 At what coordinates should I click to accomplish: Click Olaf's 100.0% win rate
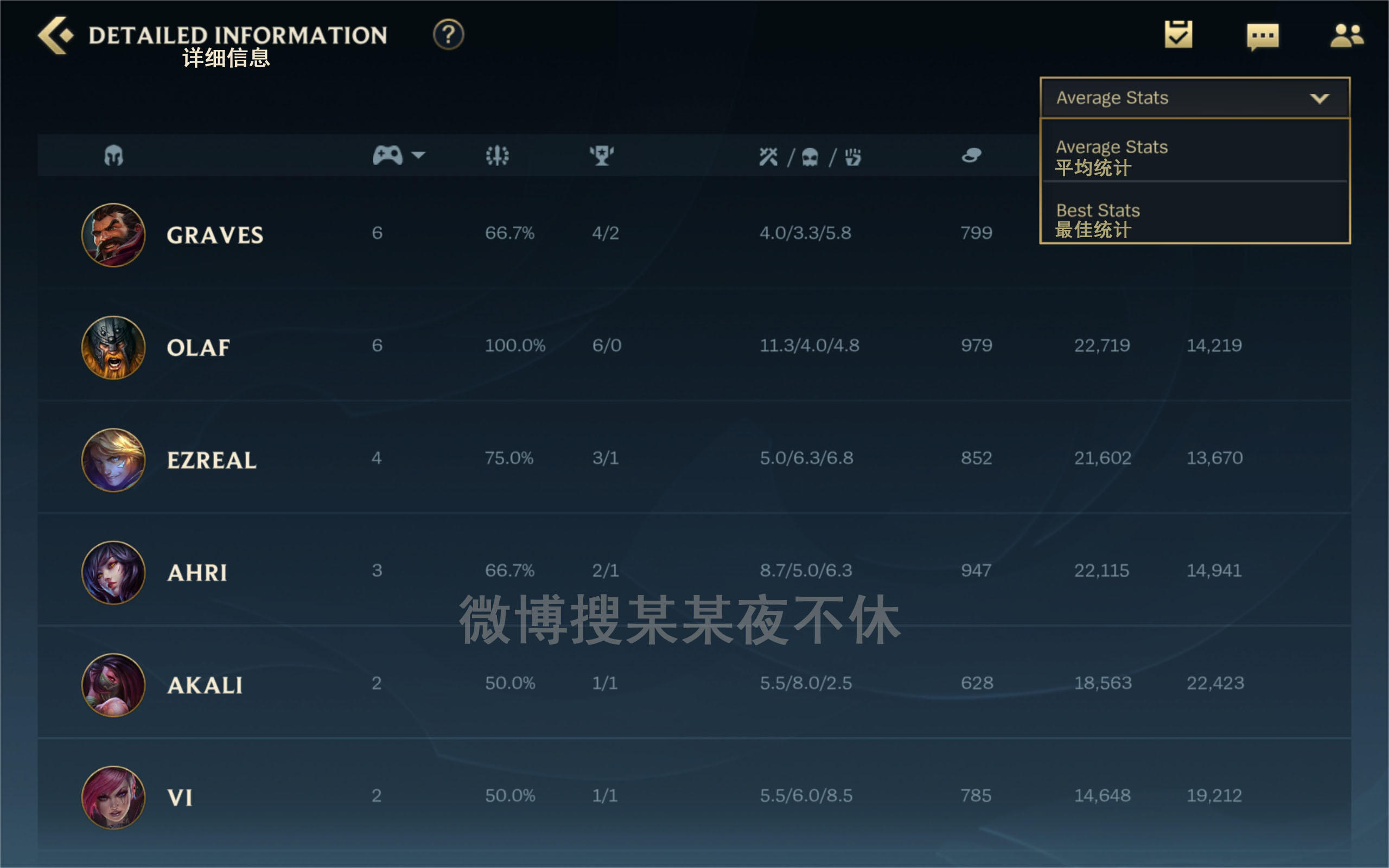[x=515, y=345]
